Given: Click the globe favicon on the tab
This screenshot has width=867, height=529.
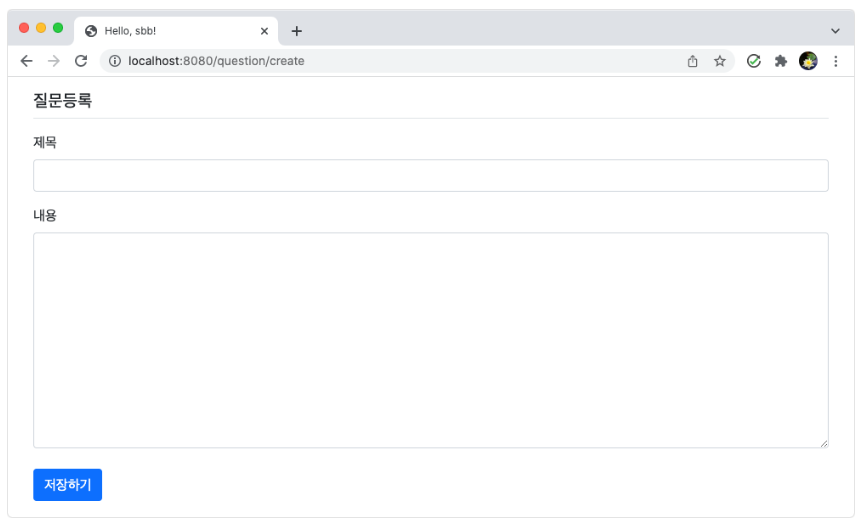Looking at the screenshot, I should pos(91,31).
